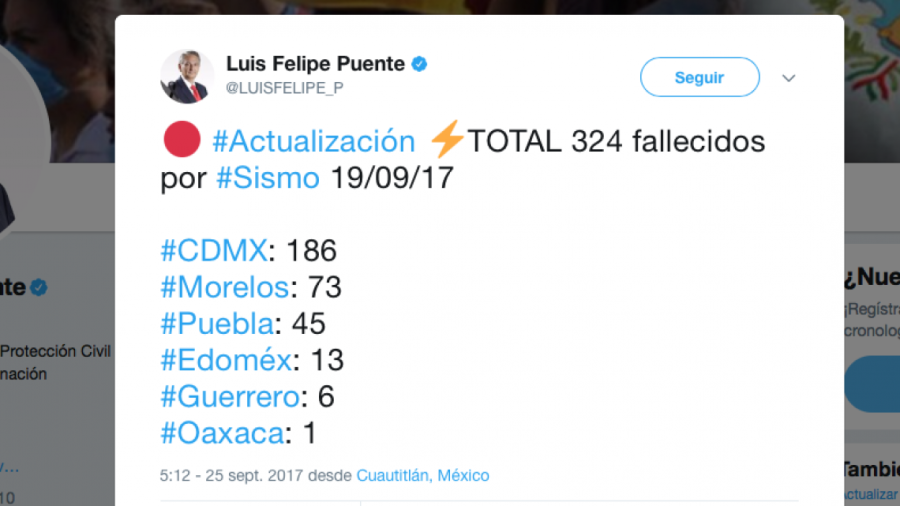Screen dimensions: 900x506
Task: Open the Cuautitlán, México location link
Action: pyautogui.click(x=423, y=476)
